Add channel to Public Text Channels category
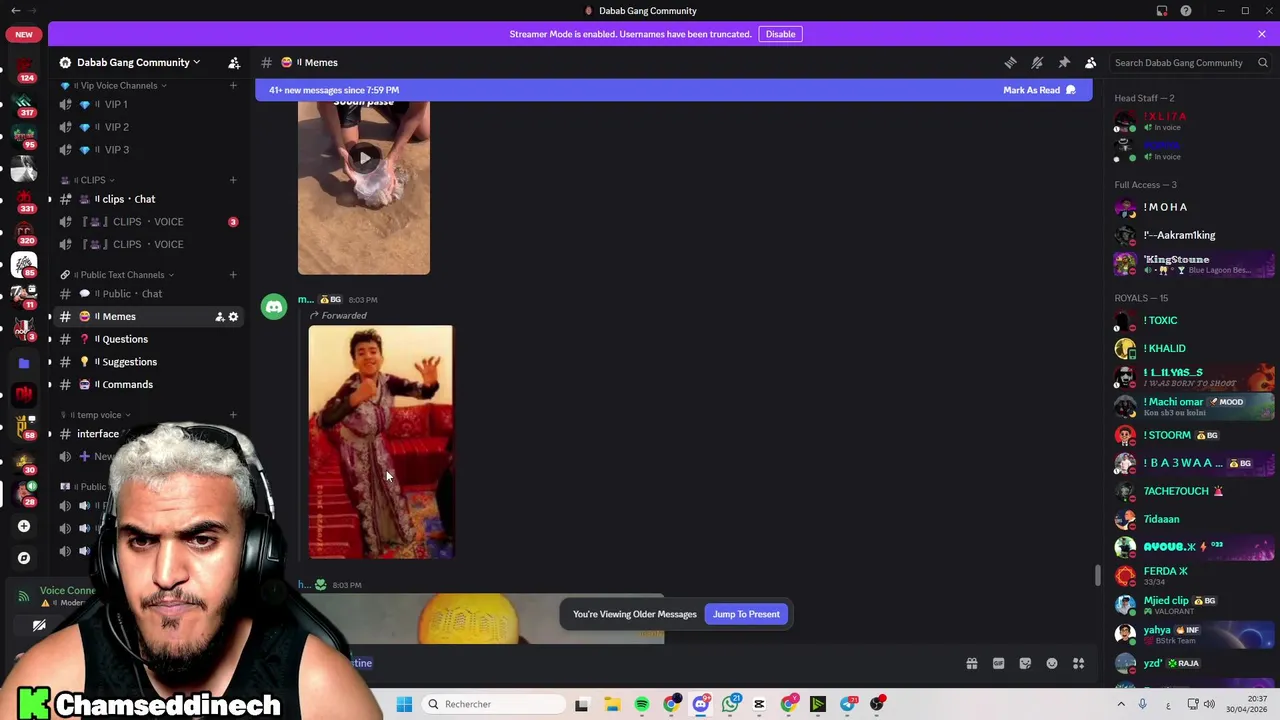The image size is (1280, 720). point(233,274)
